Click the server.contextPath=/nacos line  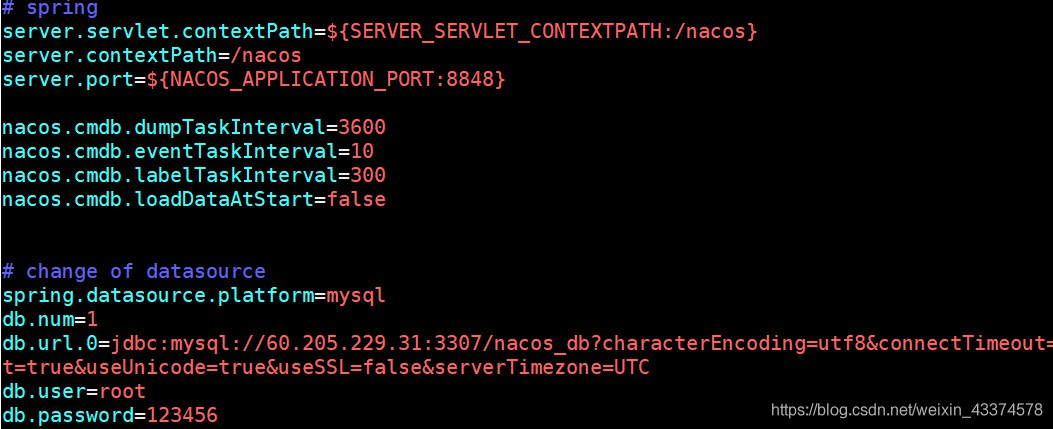152,55
